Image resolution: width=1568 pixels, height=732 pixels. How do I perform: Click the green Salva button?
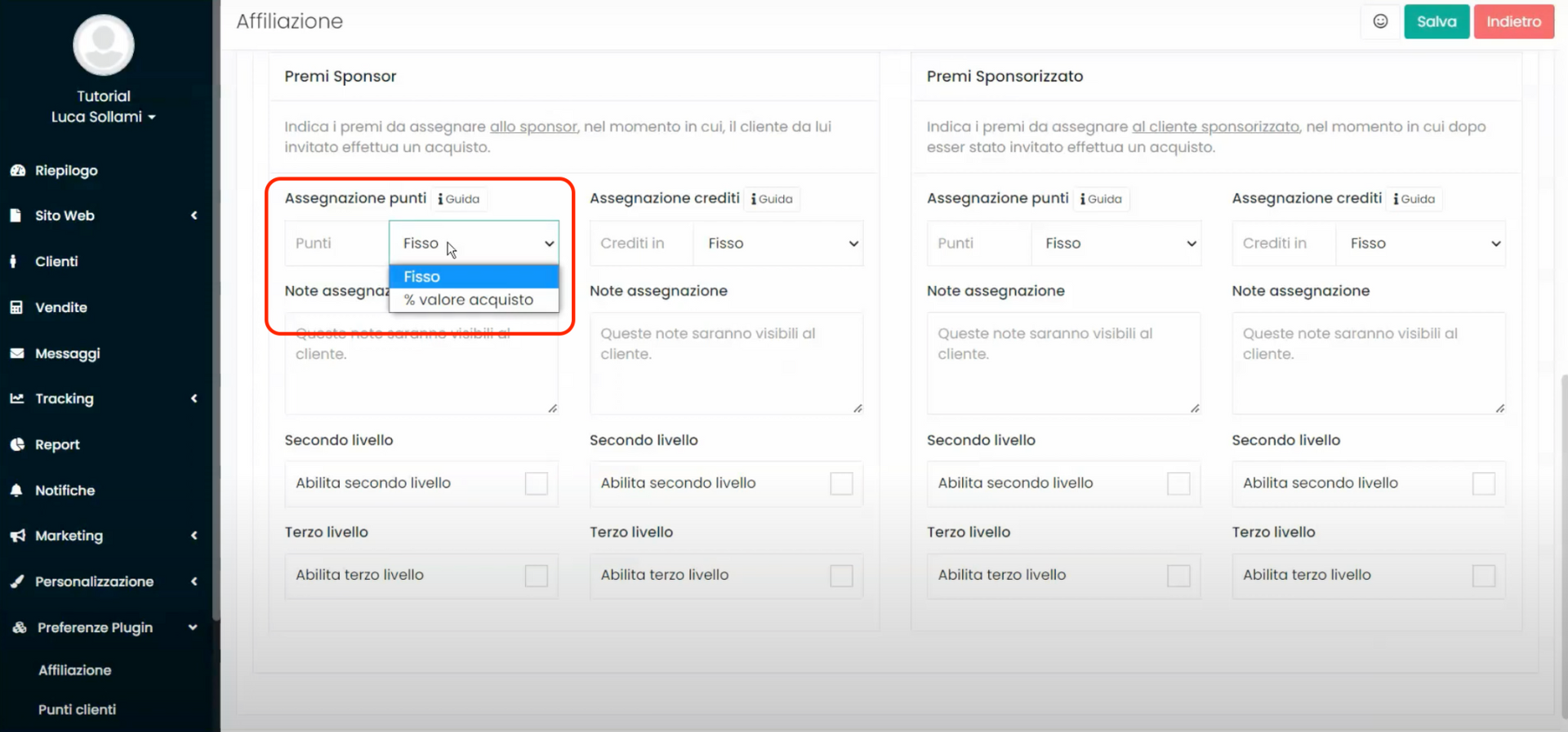1436,22
